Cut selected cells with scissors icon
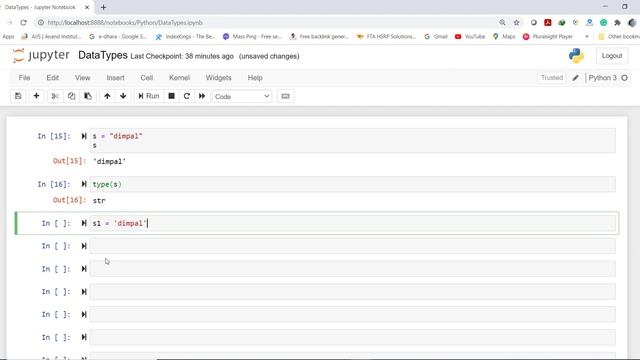This screenshot has width=640, height=360. pyautogui.click(x=55, y=96)
